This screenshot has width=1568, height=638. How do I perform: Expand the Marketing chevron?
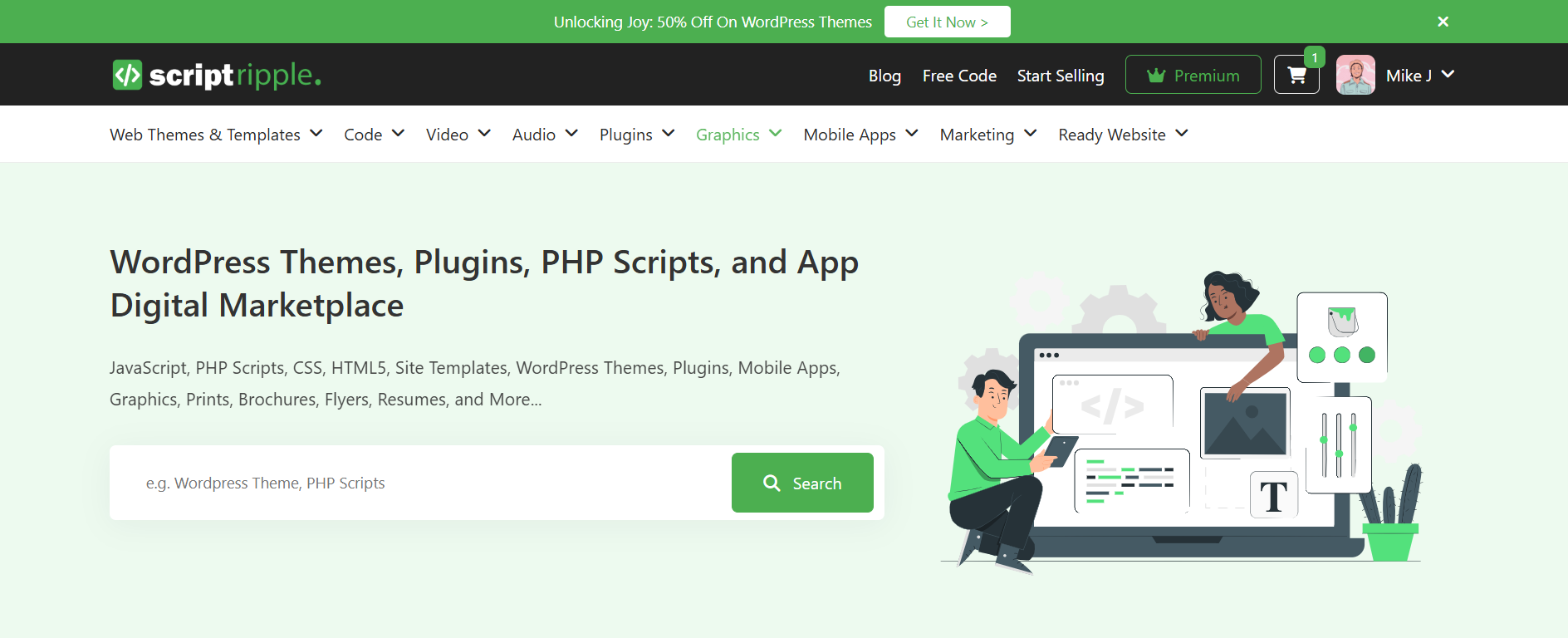1031,133
